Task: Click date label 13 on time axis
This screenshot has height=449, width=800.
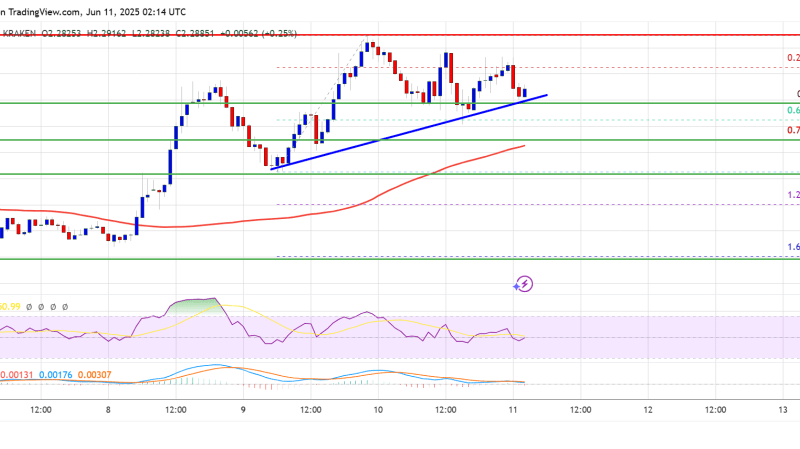Action: [783, 410]
